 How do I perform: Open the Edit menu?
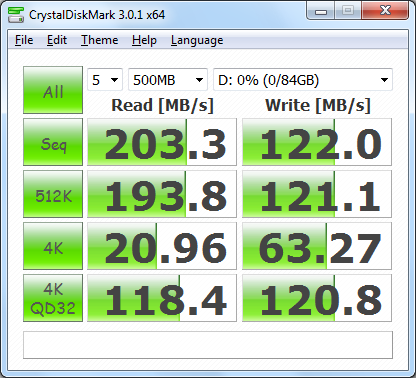point(57,40)
